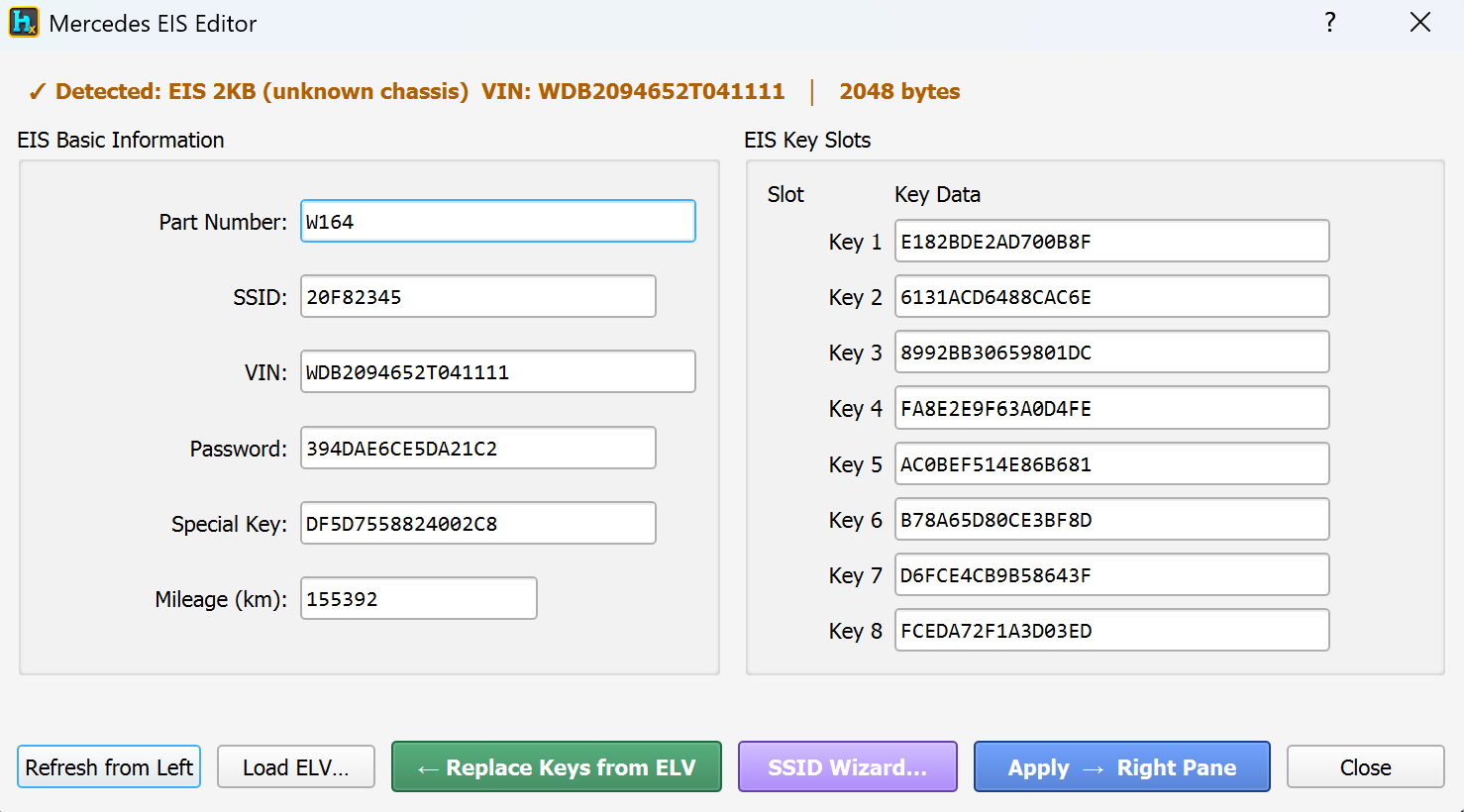Click into Key 6 data field
This screenshot has height=812, width=1464.
1112,519
